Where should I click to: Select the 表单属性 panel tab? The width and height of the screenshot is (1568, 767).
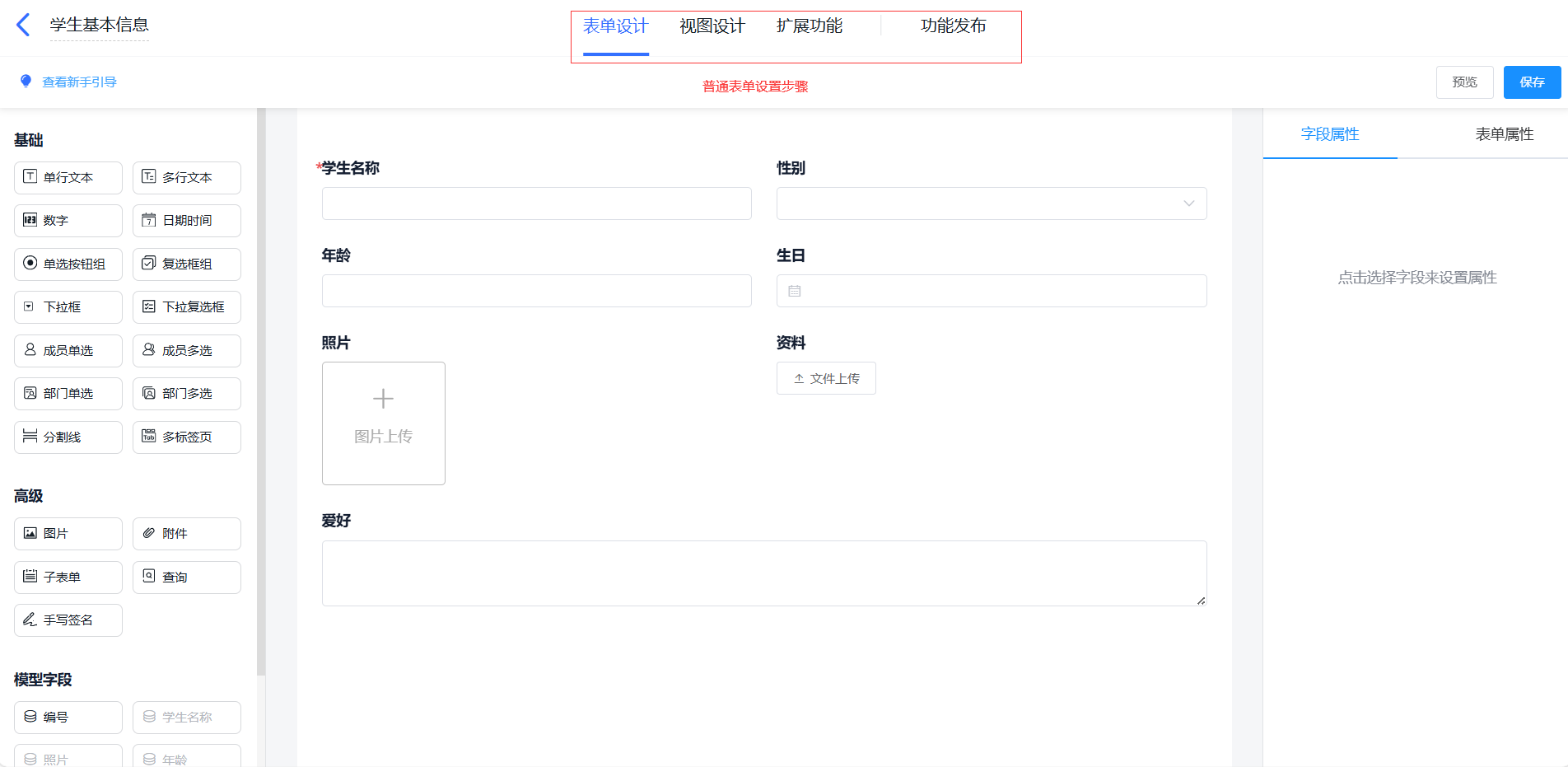pyautogui.click(x=1505, y=134)
